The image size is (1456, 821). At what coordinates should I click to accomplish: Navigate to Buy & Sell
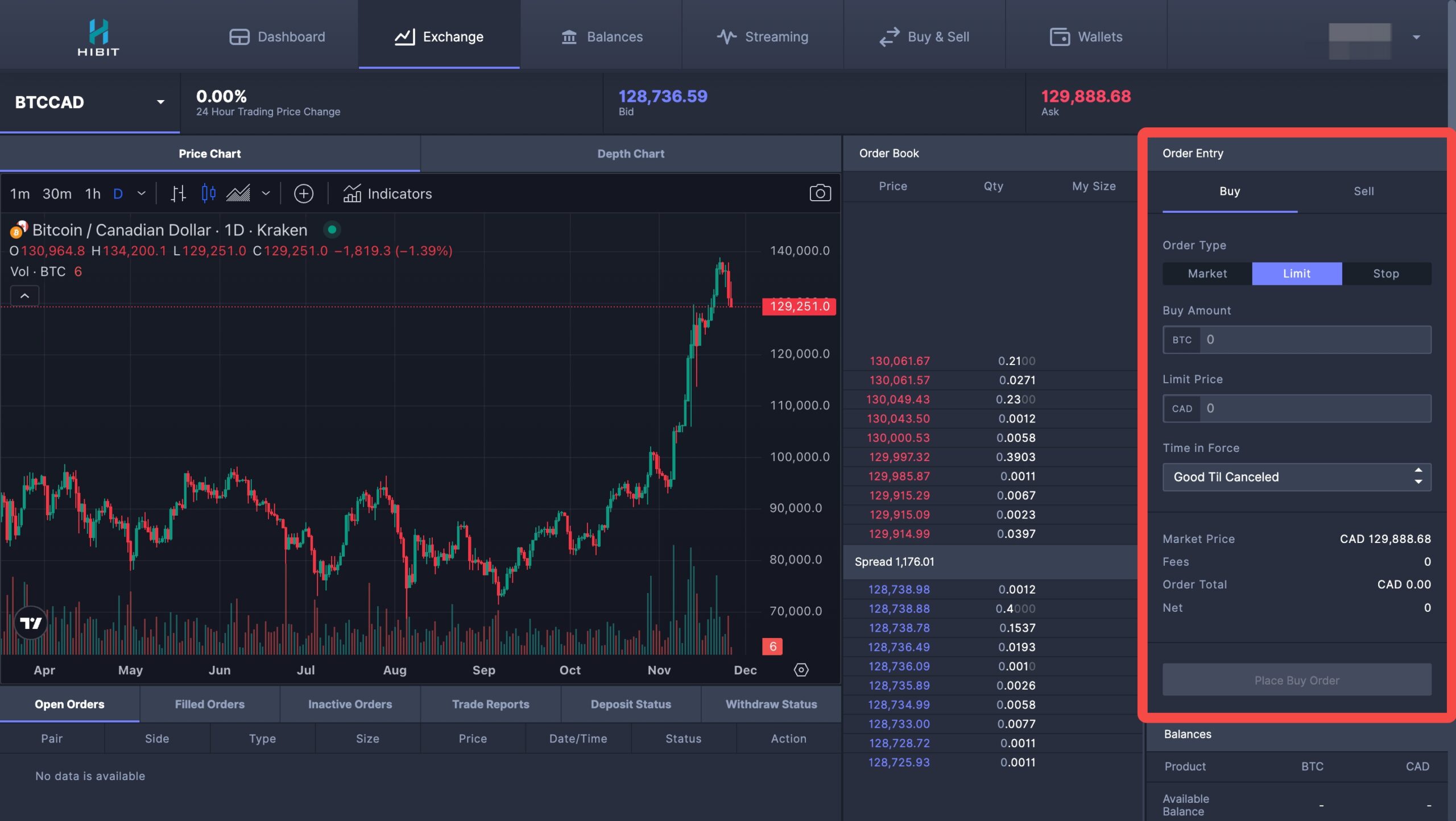(924, 37)
